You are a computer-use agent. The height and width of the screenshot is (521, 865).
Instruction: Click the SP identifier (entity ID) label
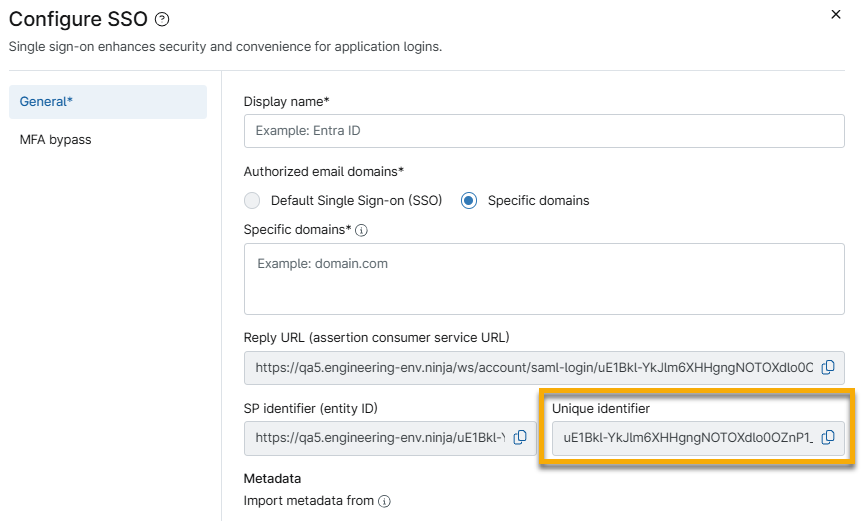click(x=311, y=408)
